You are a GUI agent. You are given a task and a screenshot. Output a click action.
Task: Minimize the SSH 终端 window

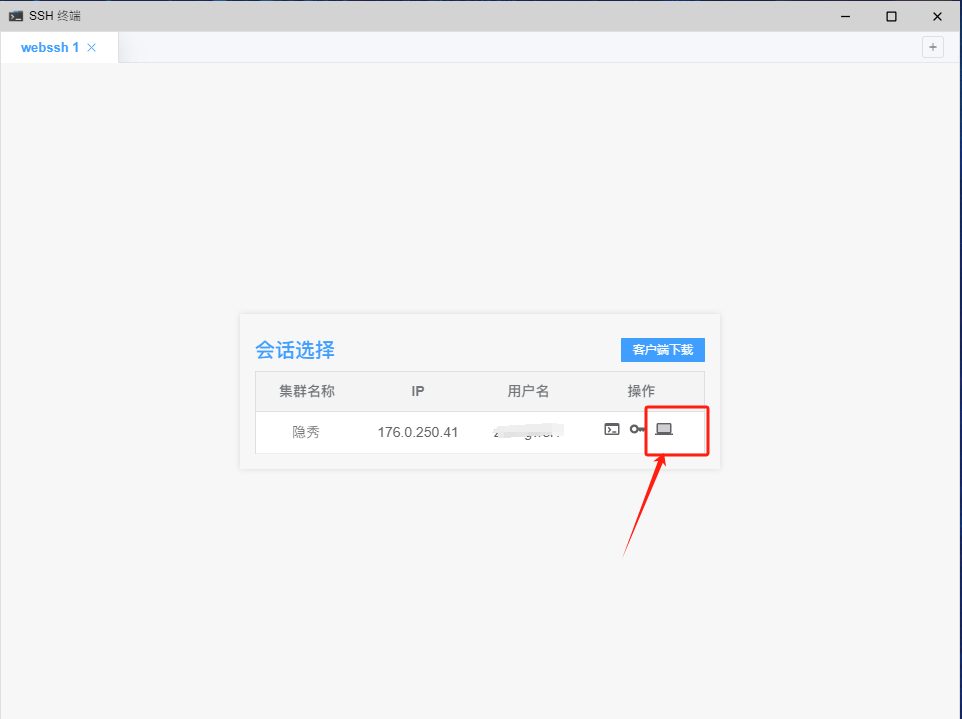point(845,17)
